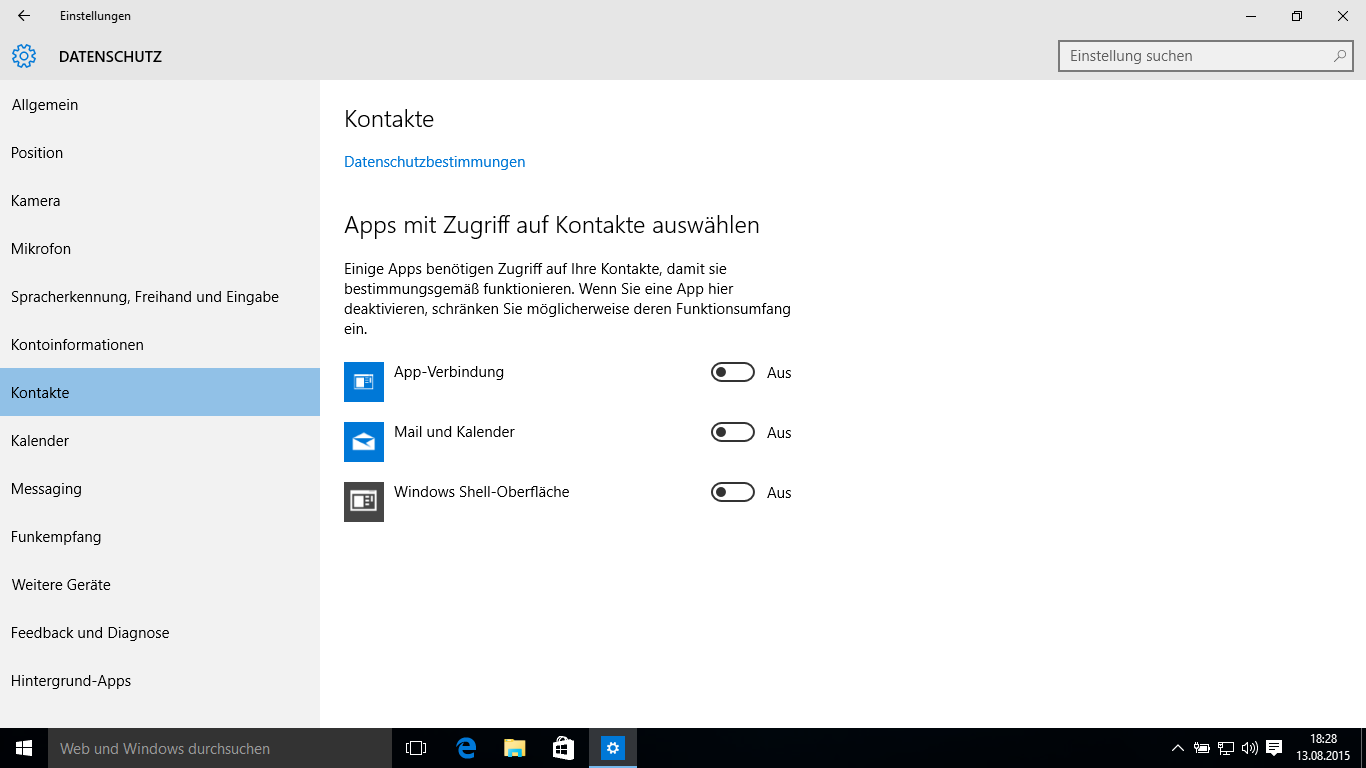
Task: Toggle Windows Shell-Oberfläche contacts access
Action: [x=732, y=493]
